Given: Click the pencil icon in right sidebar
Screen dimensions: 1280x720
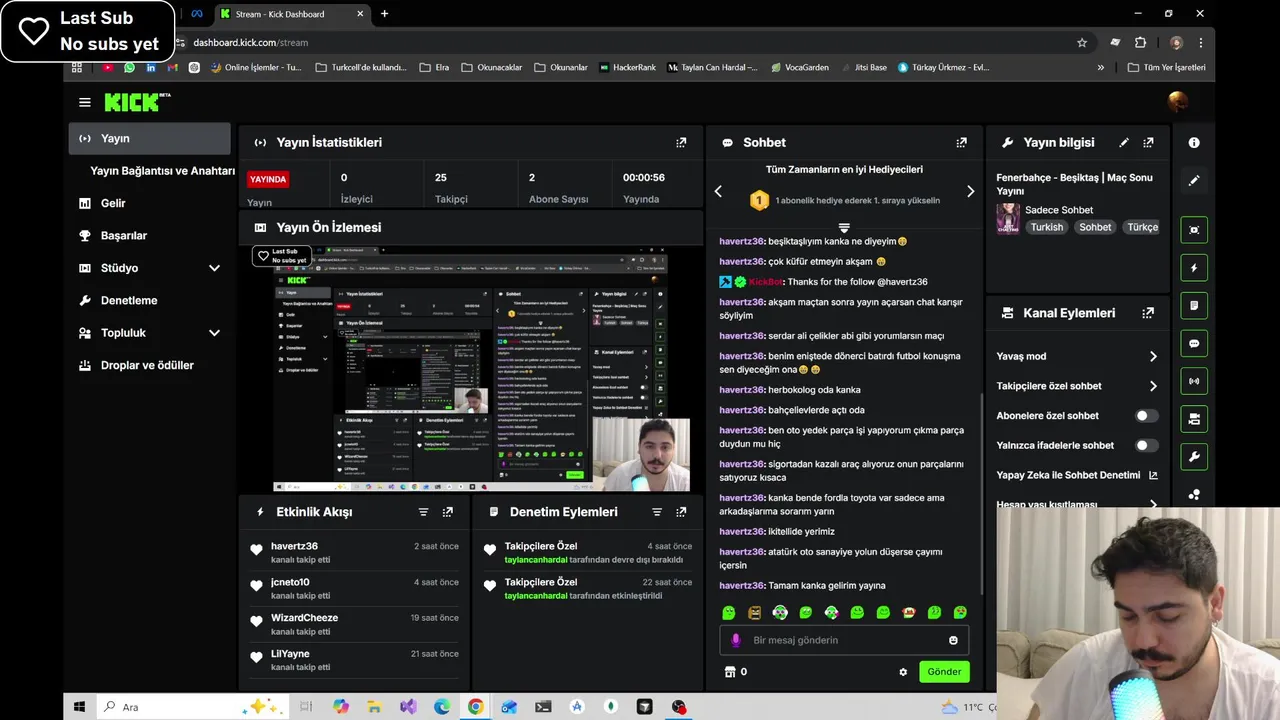Looking at the screenshot, I should point(1194,181).
